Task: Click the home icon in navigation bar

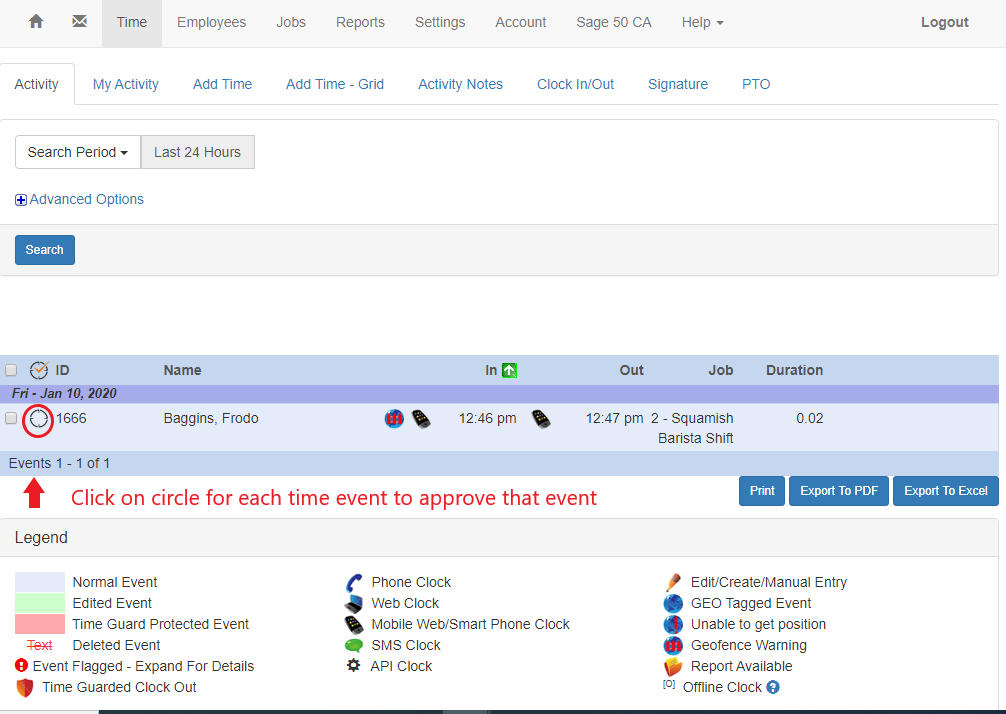Action: click(x=36, y=22)
